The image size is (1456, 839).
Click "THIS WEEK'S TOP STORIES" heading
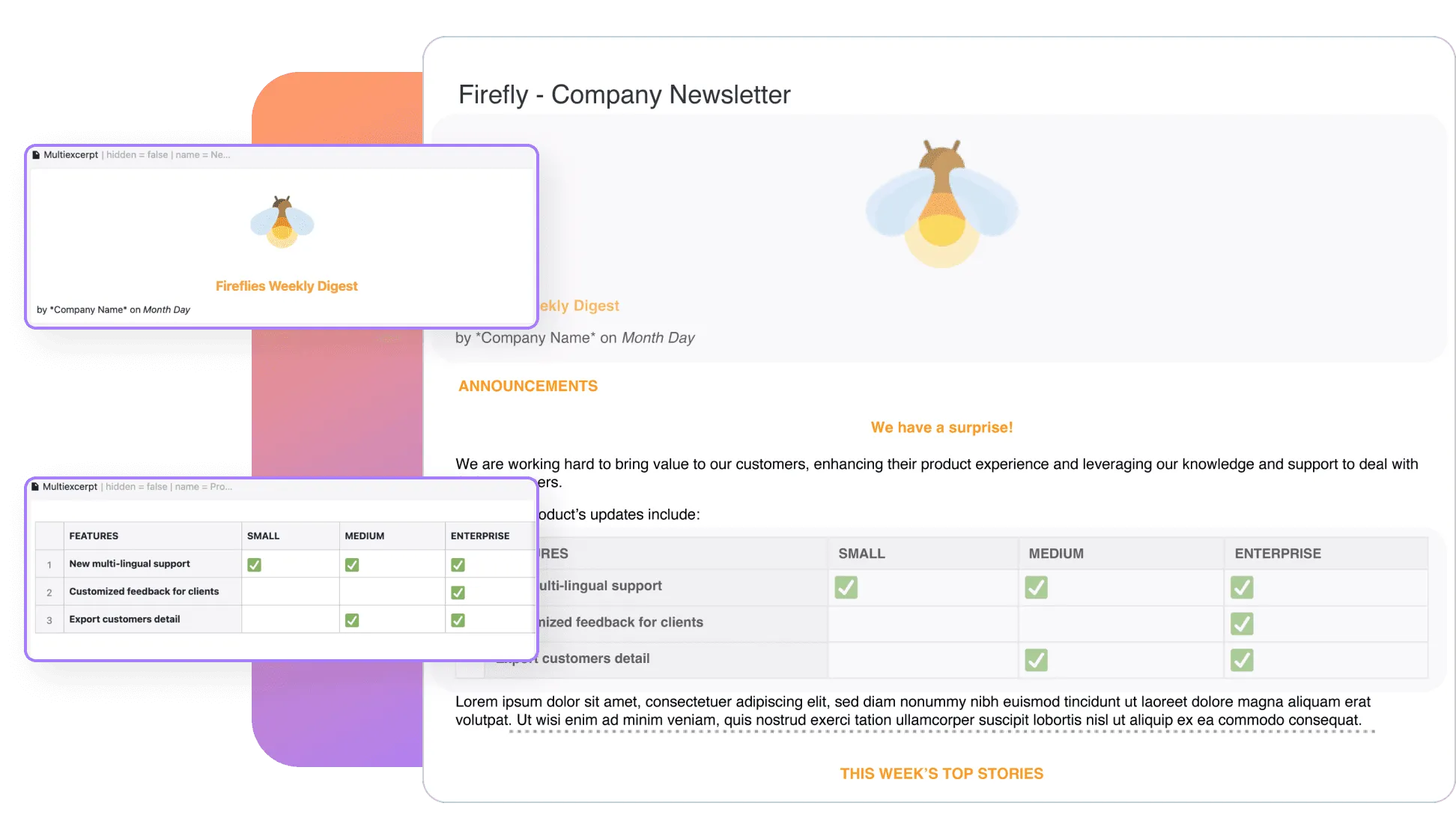click(941, 774)
